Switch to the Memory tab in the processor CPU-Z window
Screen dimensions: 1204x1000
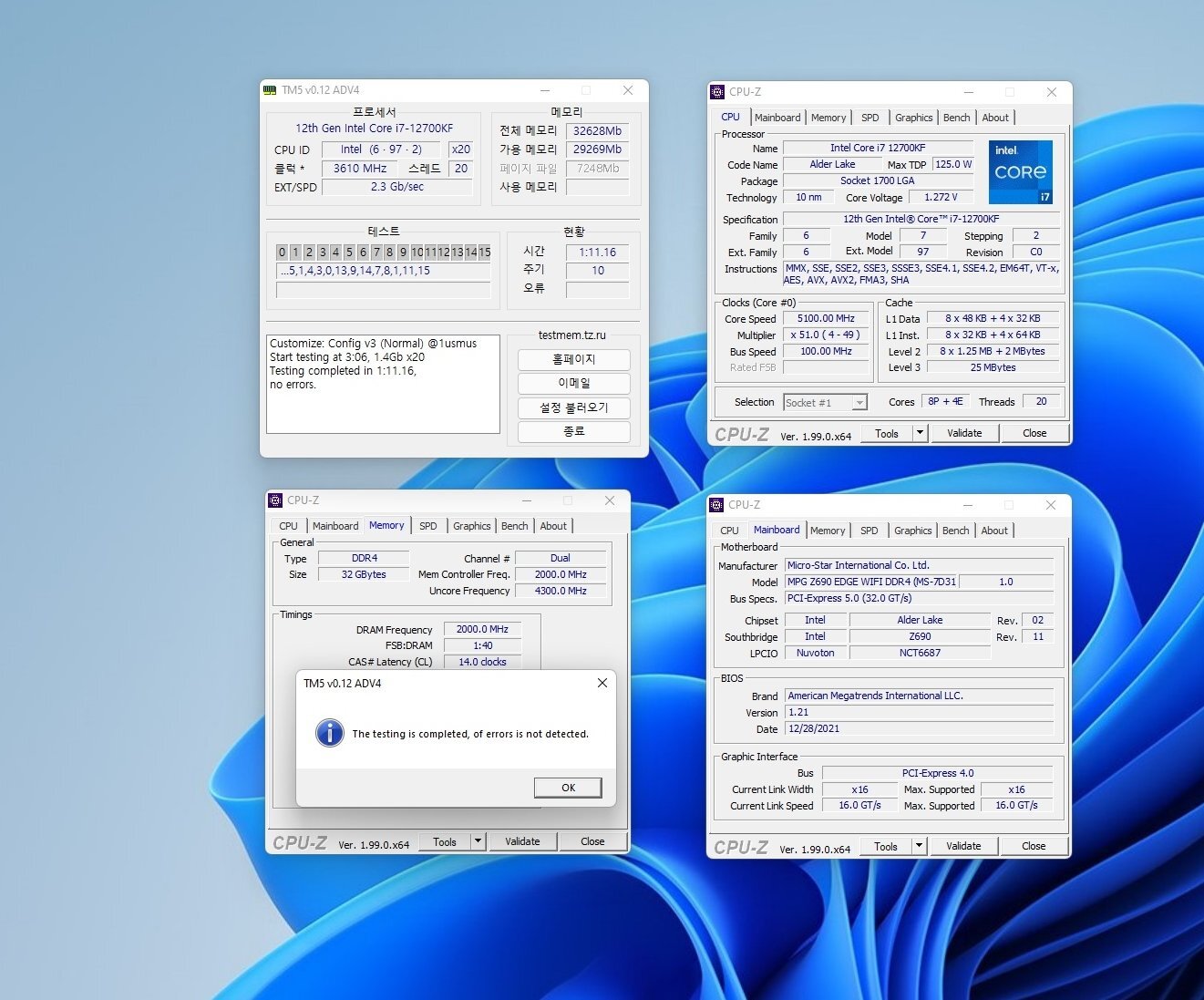[828, 118]
